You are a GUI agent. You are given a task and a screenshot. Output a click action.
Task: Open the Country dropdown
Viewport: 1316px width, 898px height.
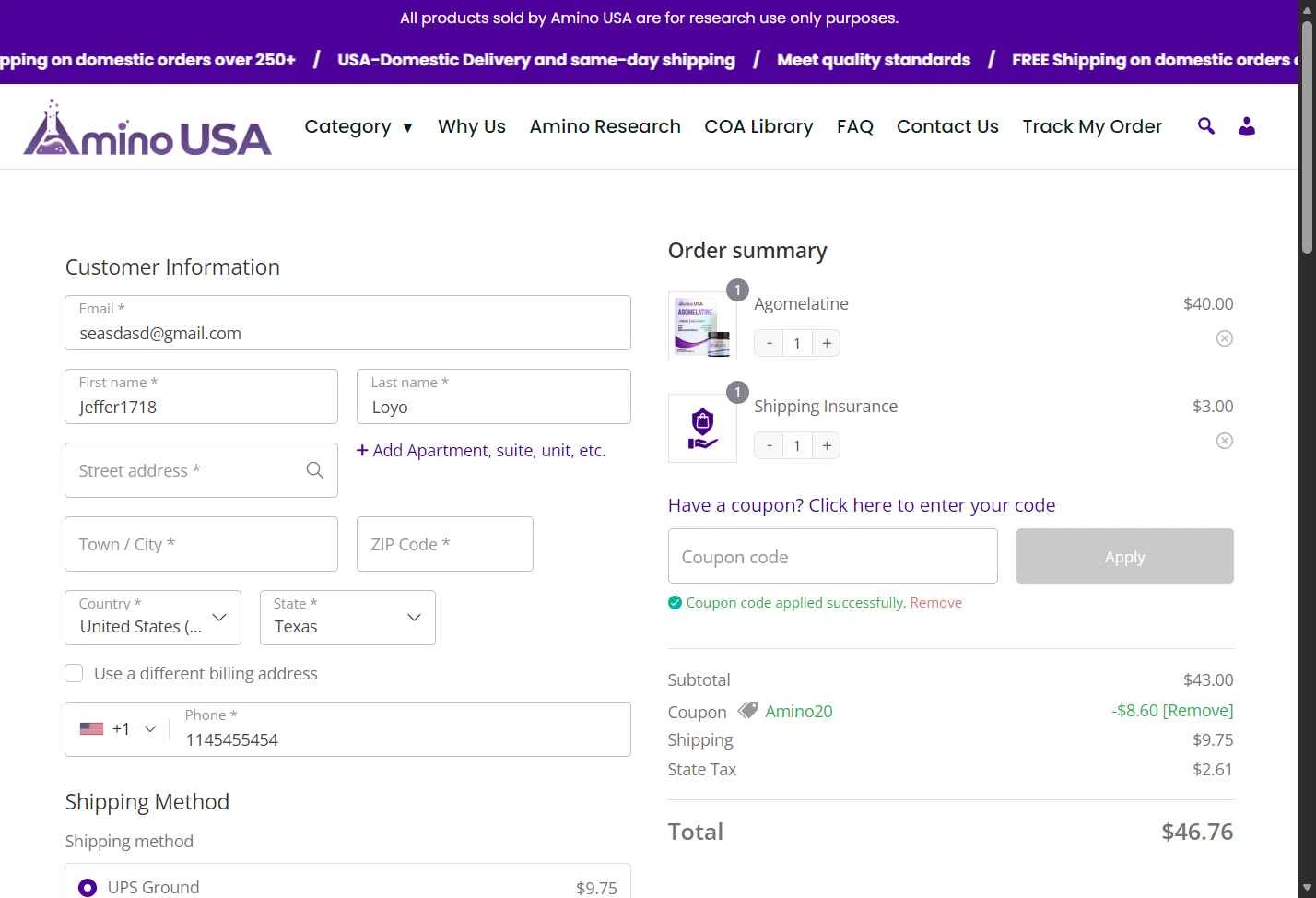(153, 618)
